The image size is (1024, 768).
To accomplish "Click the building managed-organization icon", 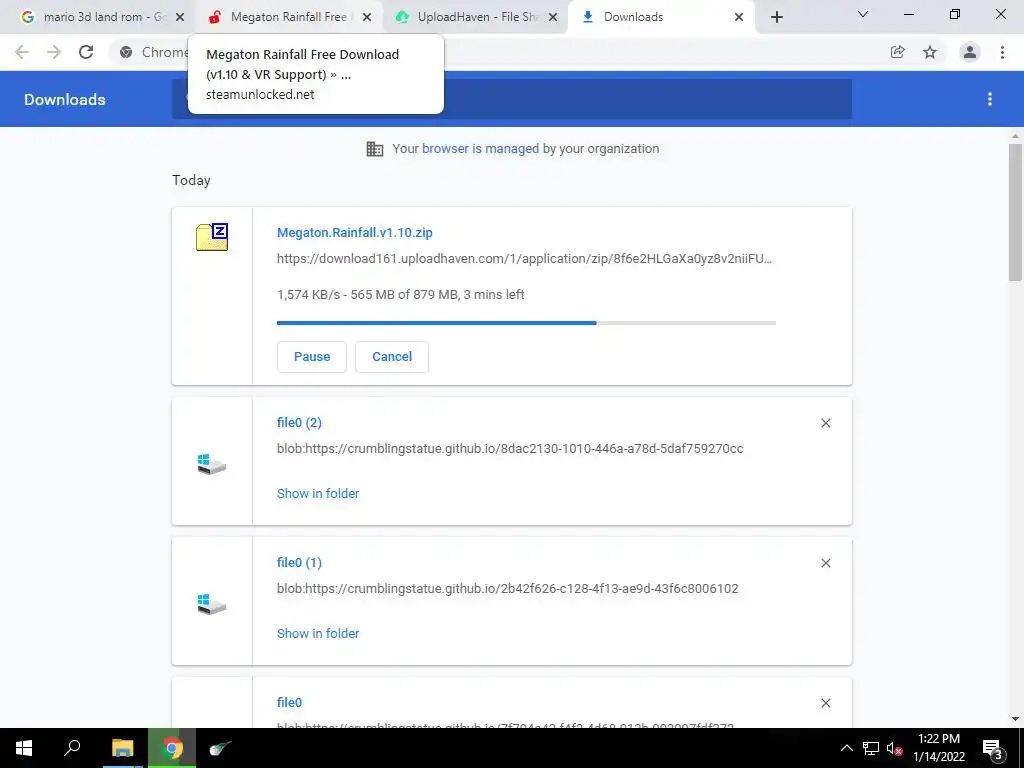I will click(375, 149).
